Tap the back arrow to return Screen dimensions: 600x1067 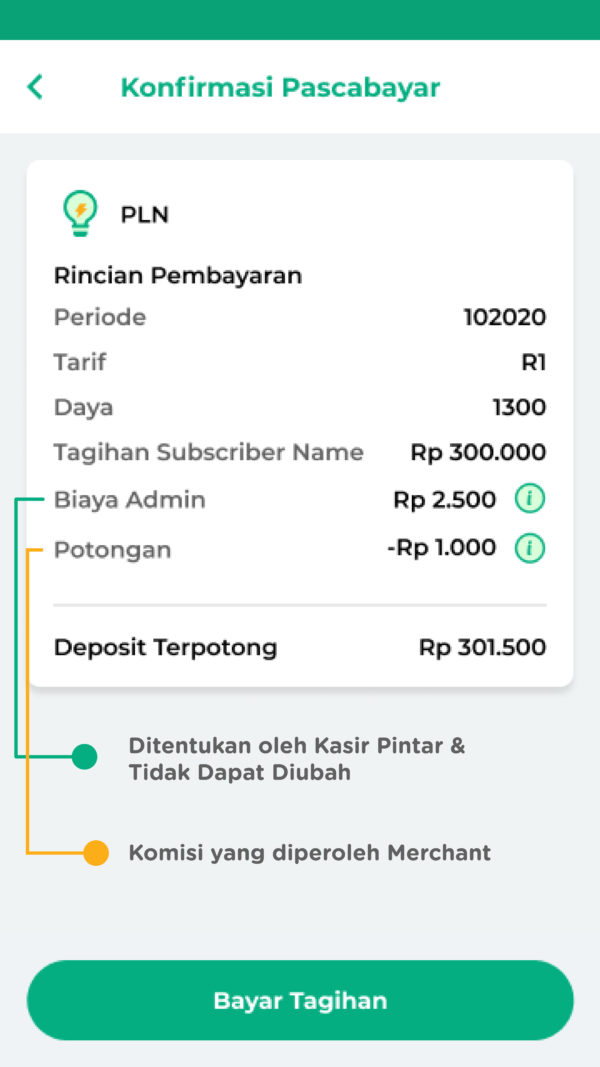[33, 87]
